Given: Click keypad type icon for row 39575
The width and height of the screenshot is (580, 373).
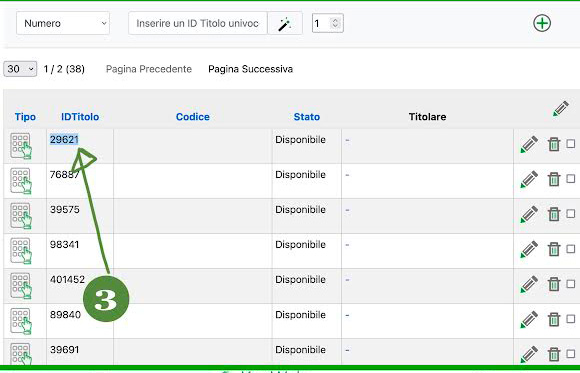Looking at the screenshot, I should pos(21,216).
